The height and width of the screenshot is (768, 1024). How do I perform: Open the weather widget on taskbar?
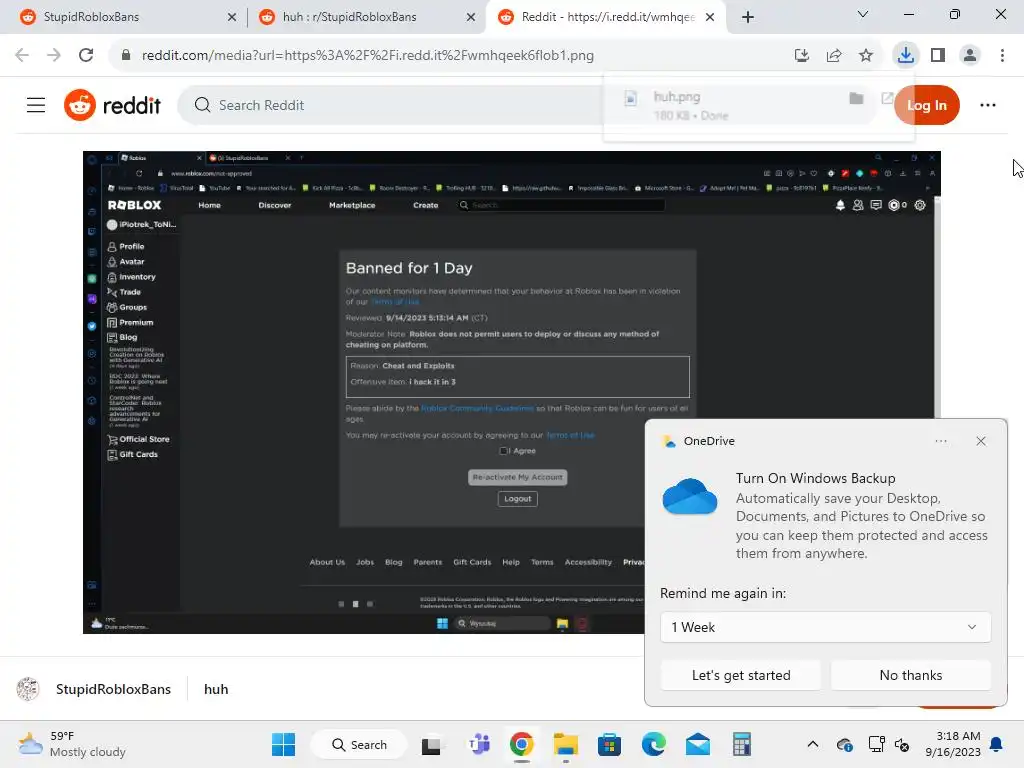coord(72,744)
